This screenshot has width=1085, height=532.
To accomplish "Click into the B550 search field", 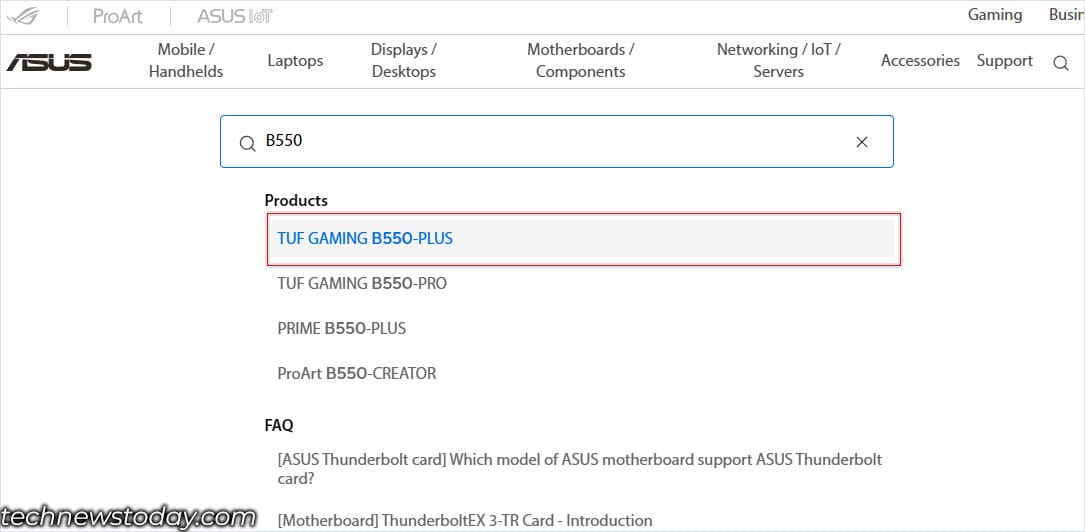I will tap(556, 141).
